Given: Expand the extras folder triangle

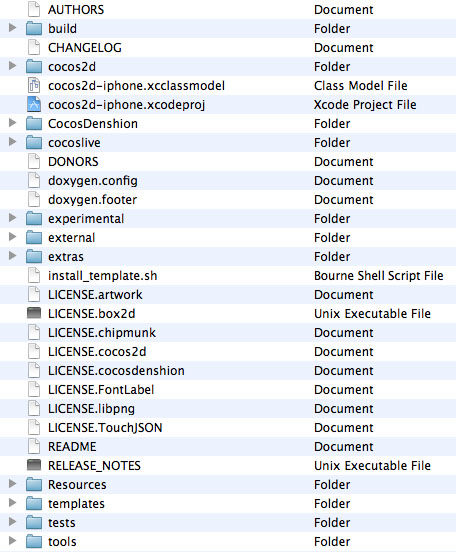Looking at the screenshot, I should pos(12,256).
